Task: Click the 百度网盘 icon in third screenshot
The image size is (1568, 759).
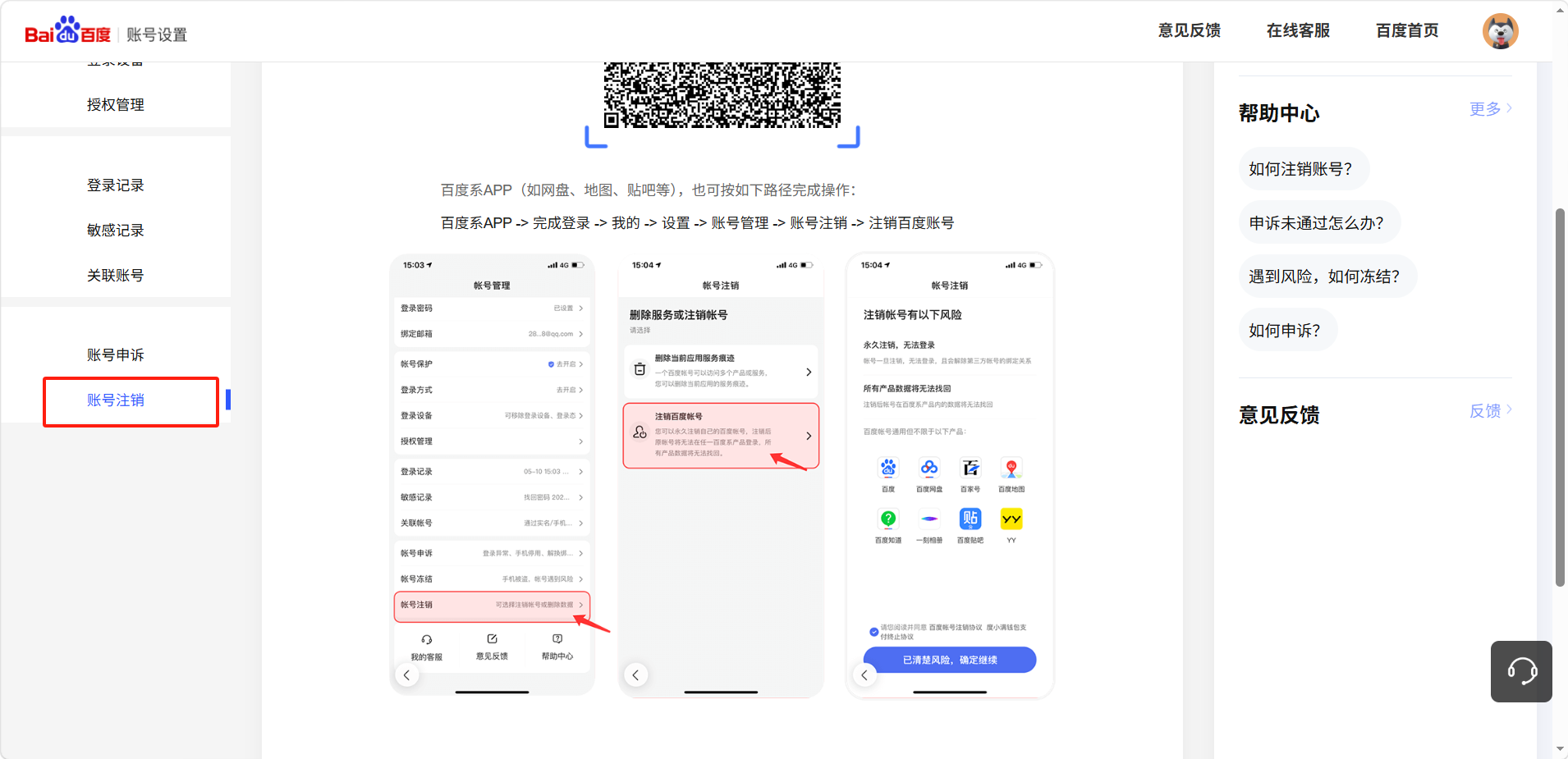Action: tap(929, 468)
